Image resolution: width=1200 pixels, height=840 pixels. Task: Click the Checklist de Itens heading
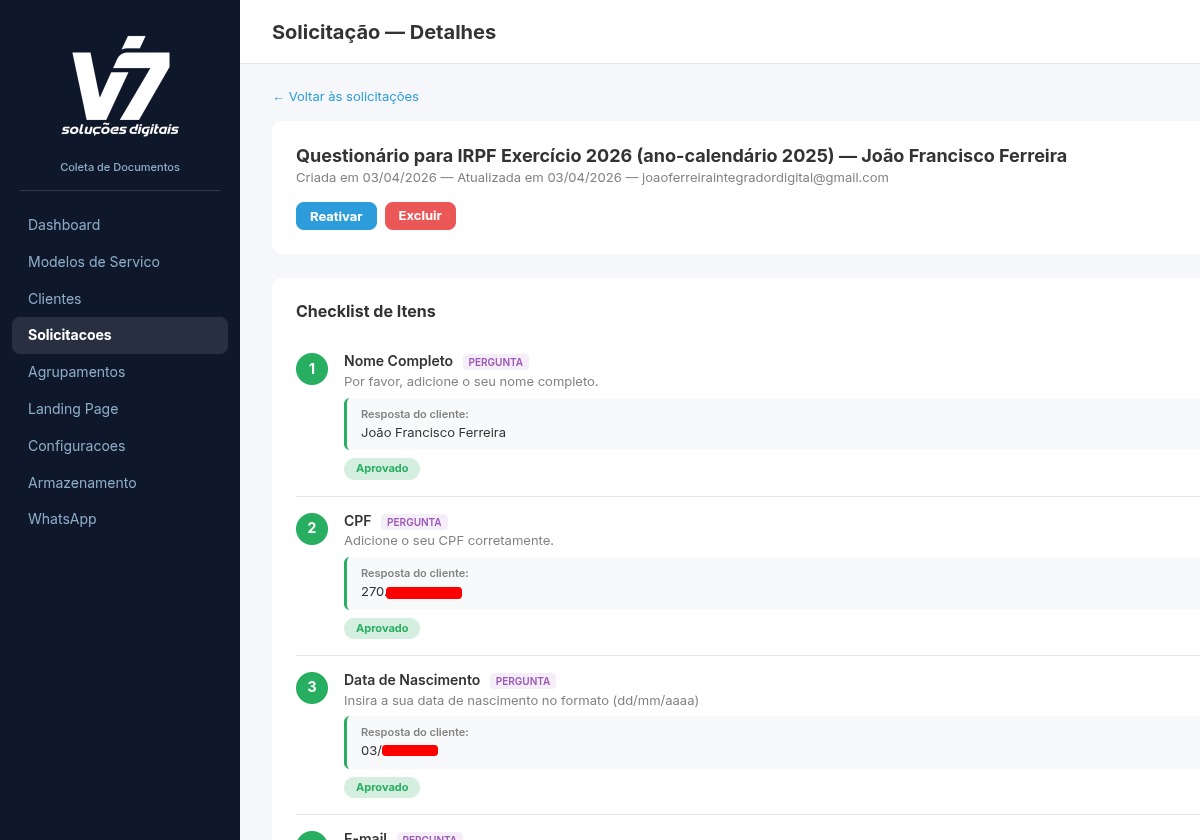click(x=366, y=311)
